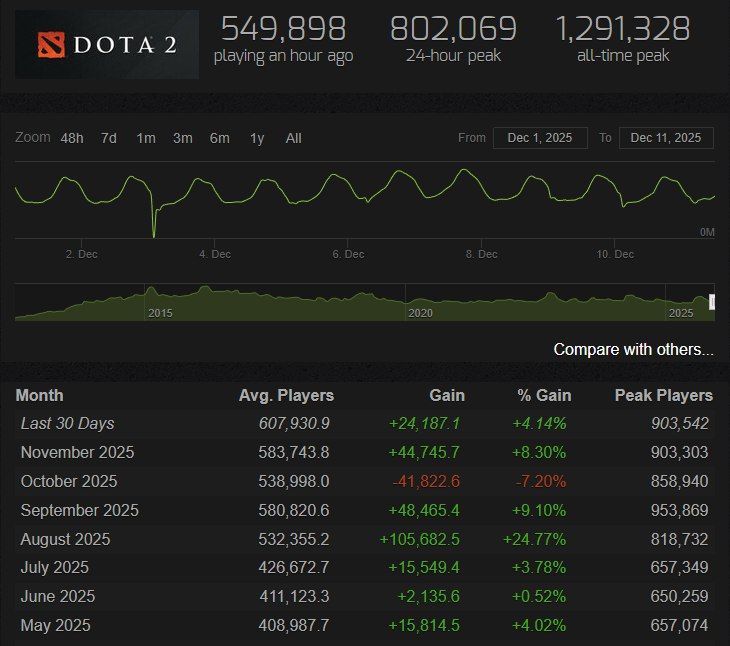Click the percent gain +0.52%
The image size is (730, 646).
point(539,596)
